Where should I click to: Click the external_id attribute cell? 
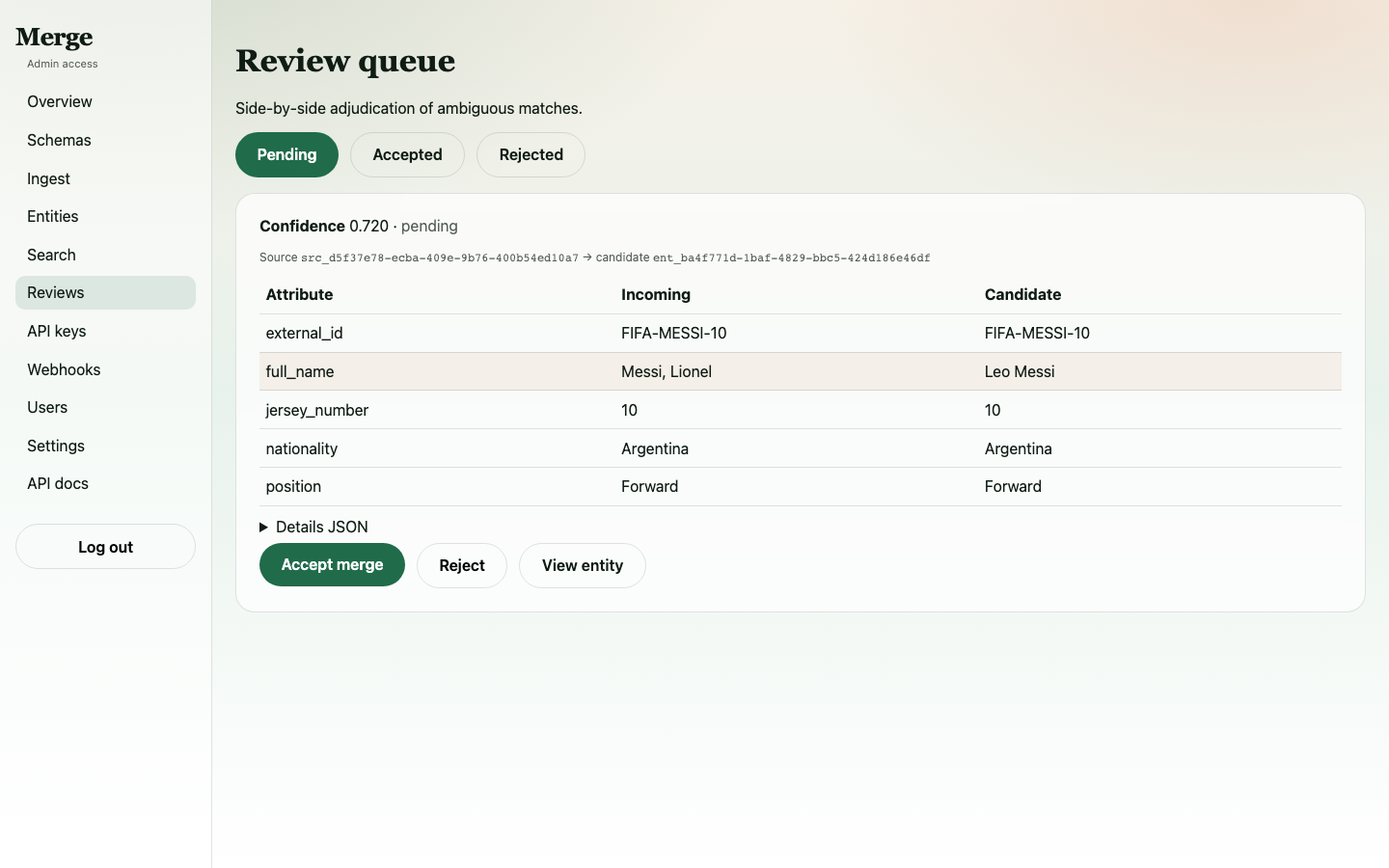tap(437, 333)
